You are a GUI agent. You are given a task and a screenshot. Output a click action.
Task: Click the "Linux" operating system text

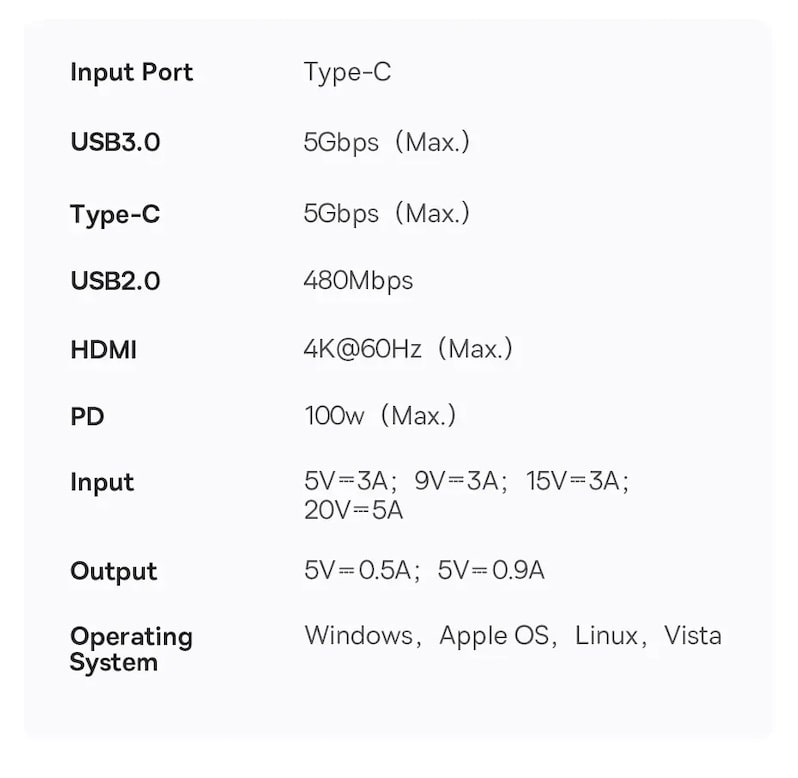(606, 636)
